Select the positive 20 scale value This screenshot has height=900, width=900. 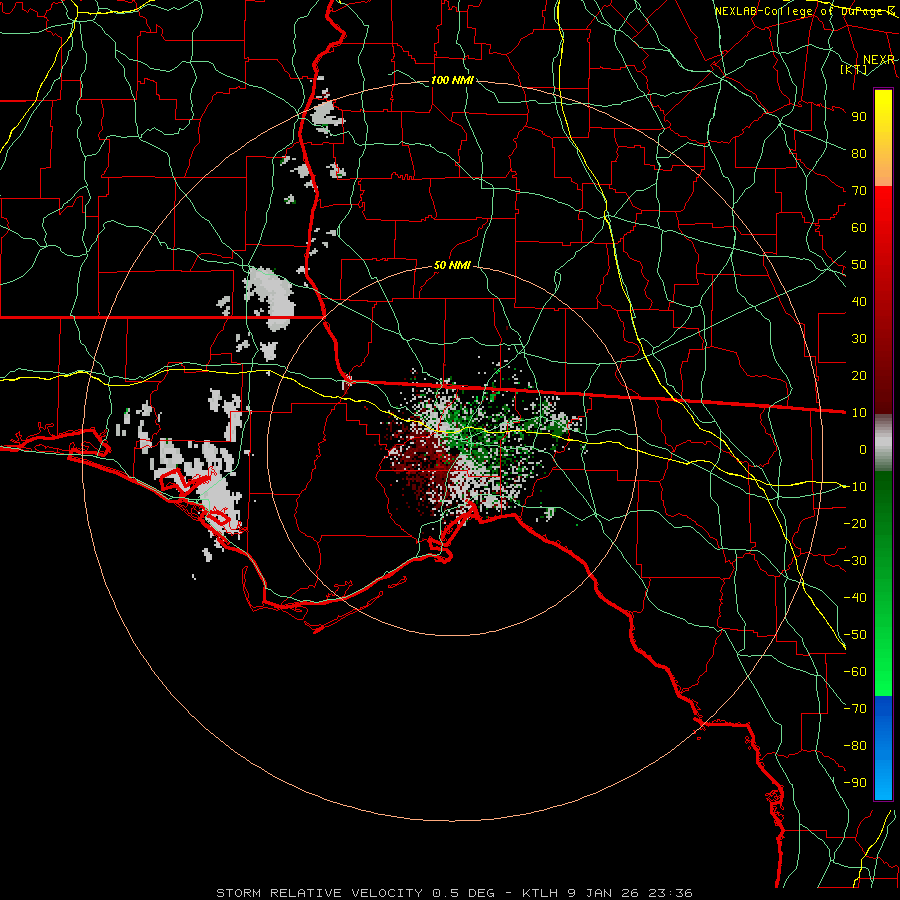click(x=859, y=375)
